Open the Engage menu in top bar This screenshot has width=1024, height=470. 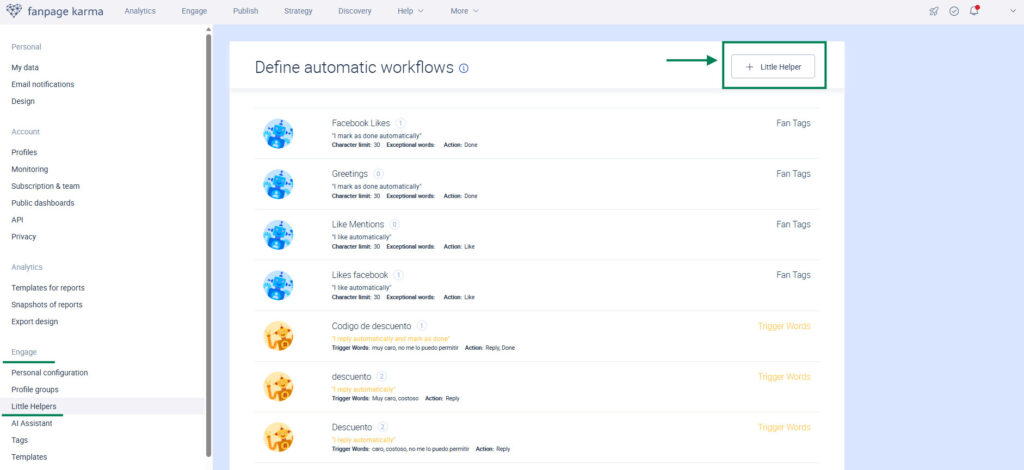(195, 11)
